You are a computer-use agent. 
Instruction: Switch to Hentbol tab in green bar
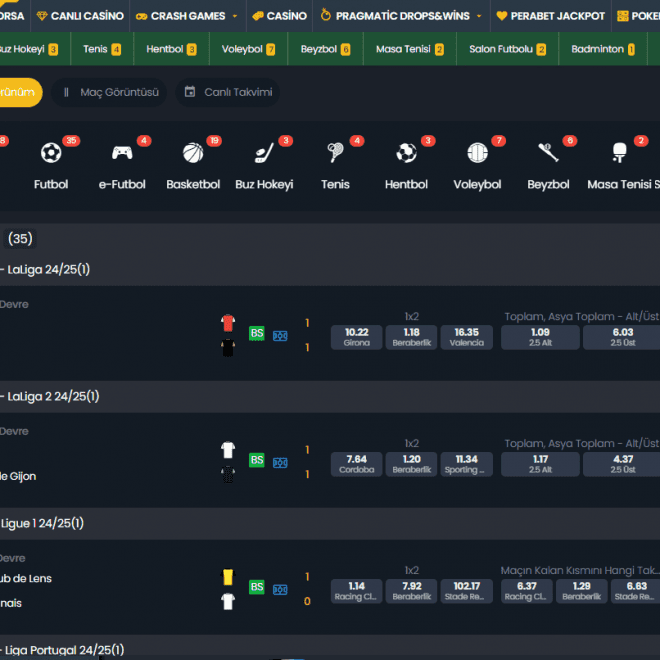coord(171,49)
